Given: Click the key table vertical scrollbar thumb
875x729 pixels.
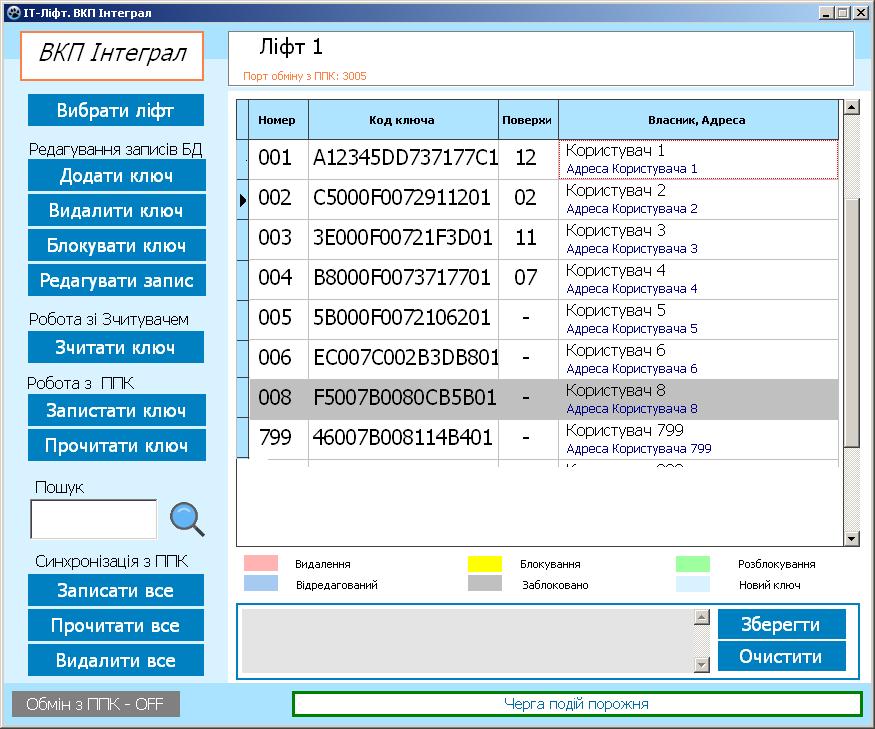Looking at the screenshot, I should pos(852,323).
